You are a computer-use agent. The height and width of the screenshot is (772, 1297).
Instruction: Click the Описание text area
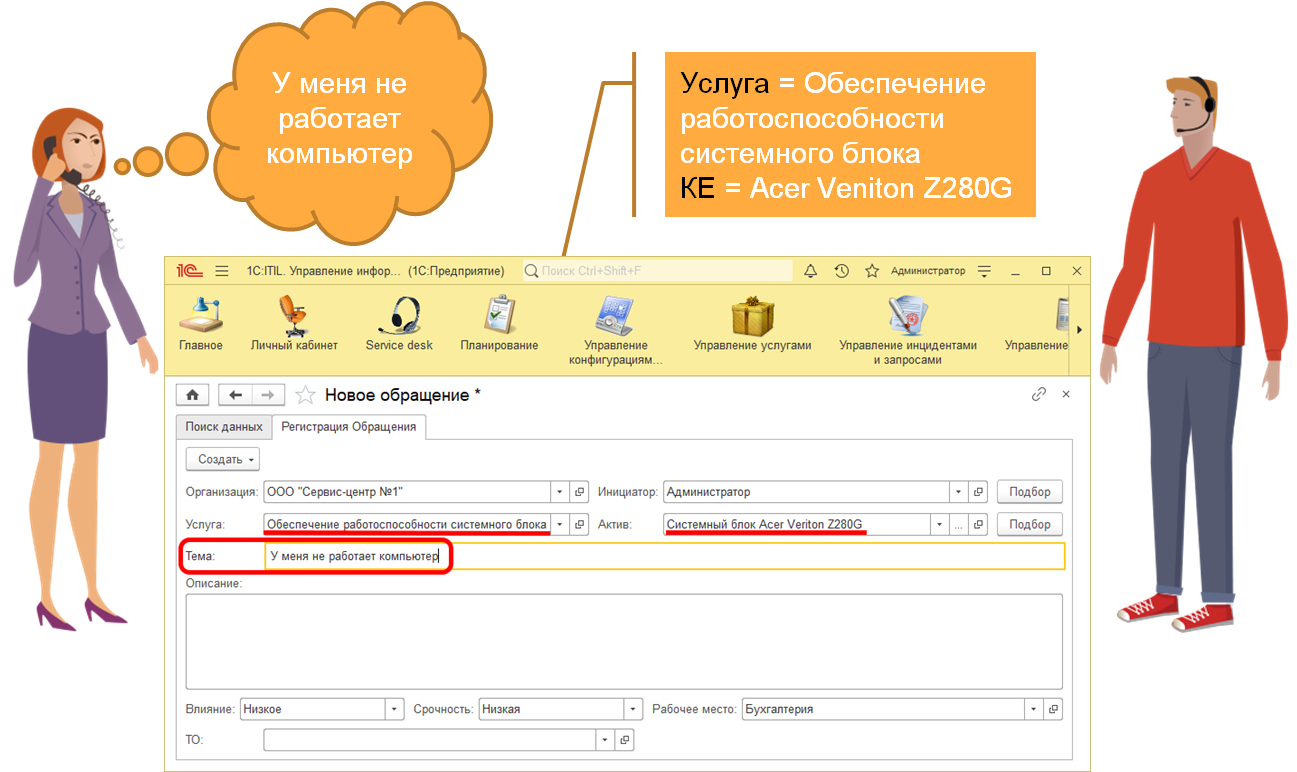pyautogui.click(x=624, y=642)
